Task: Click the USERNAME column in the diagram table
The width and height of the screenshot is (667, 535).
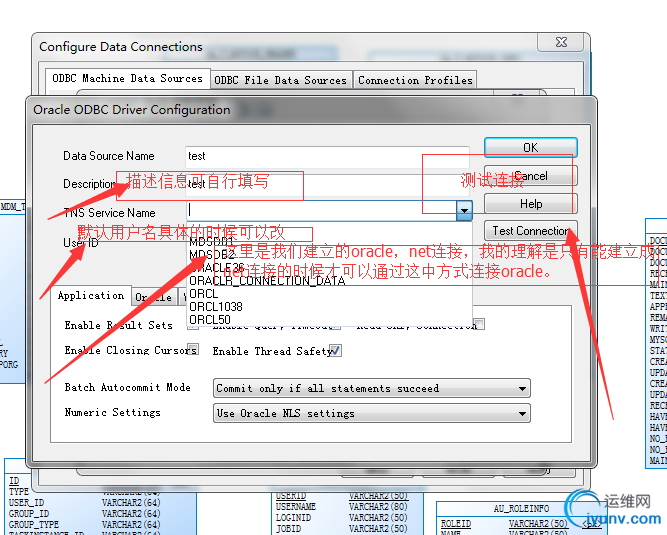Action: coord(296,507)
